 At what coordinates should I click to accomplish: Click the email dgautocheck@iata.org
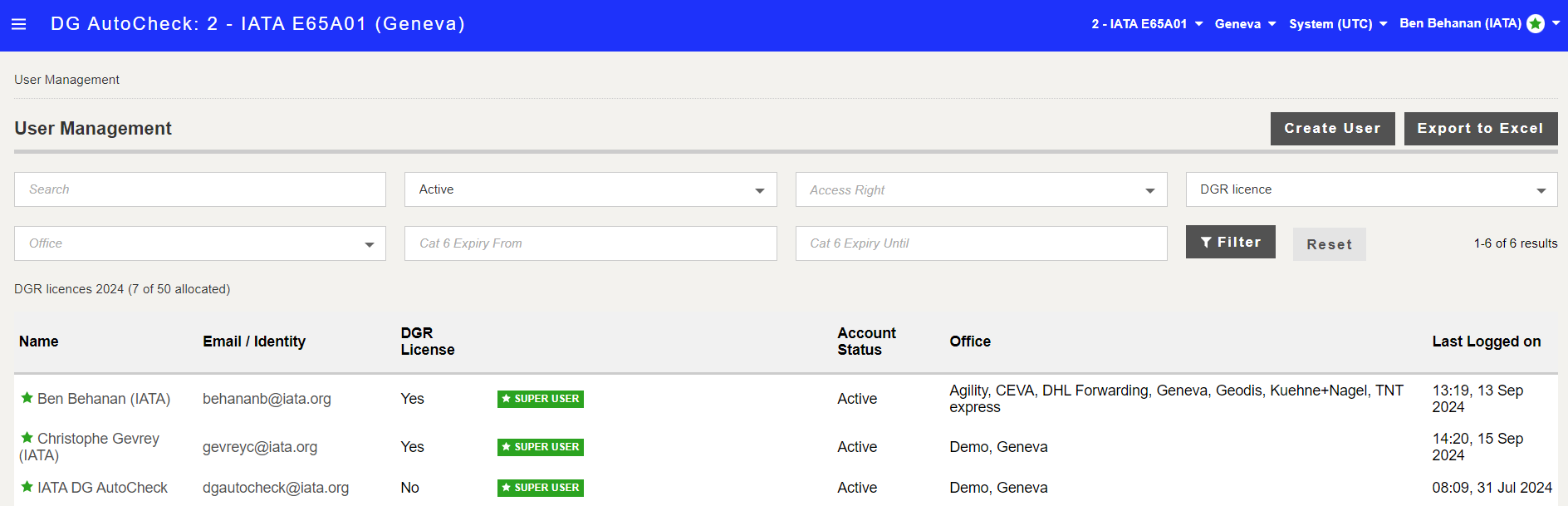[276, 488]
